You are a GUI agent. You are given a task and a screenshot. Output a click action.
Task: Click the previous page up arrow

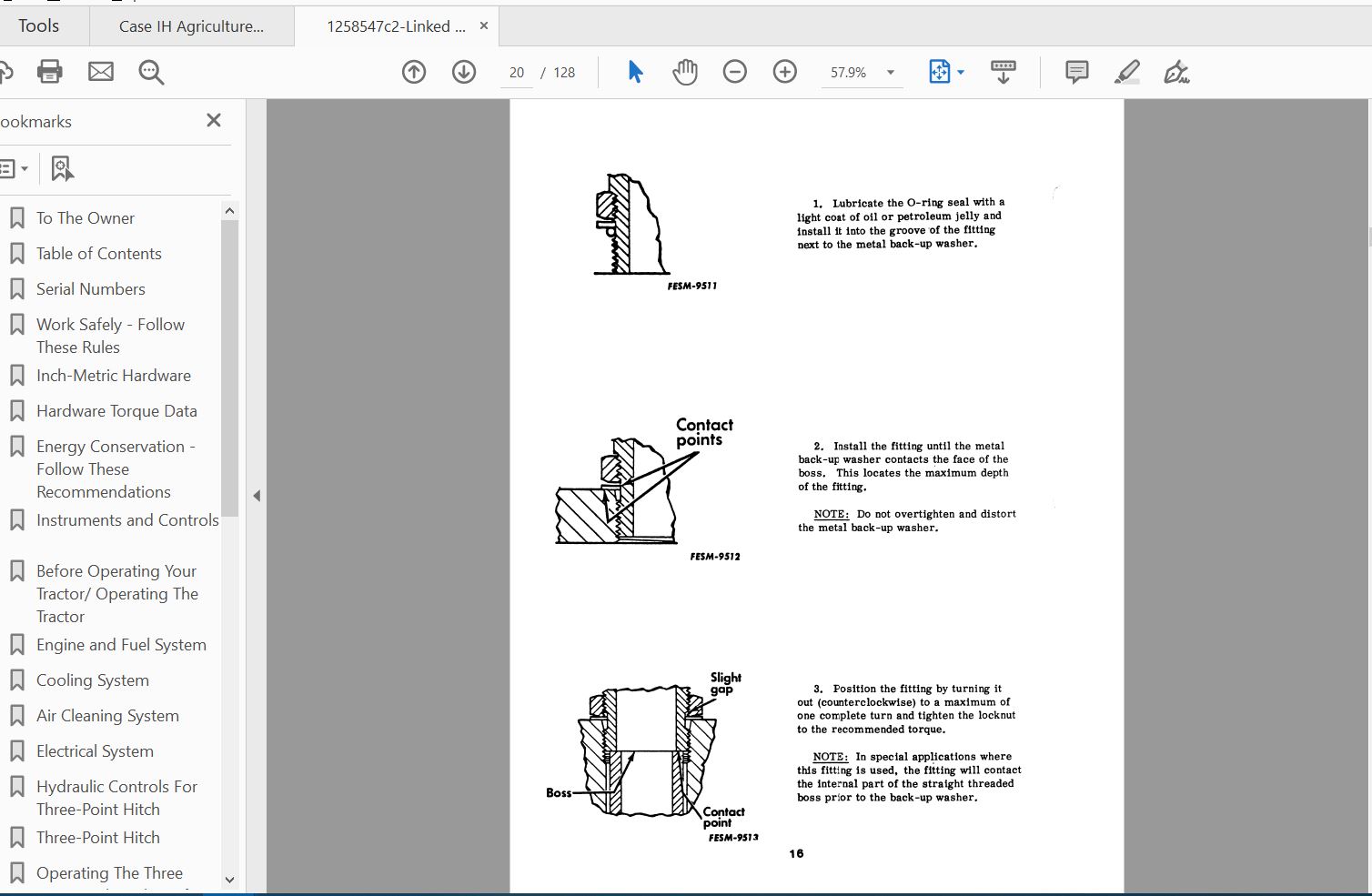point(414,71)
